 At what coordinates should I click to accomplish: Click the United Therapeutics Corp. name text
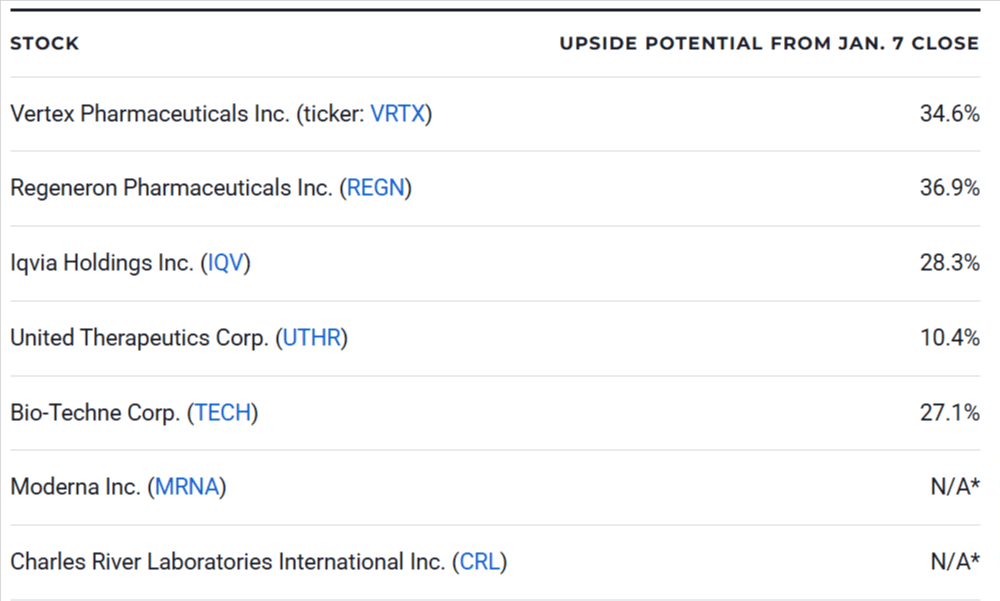(140, 338)
